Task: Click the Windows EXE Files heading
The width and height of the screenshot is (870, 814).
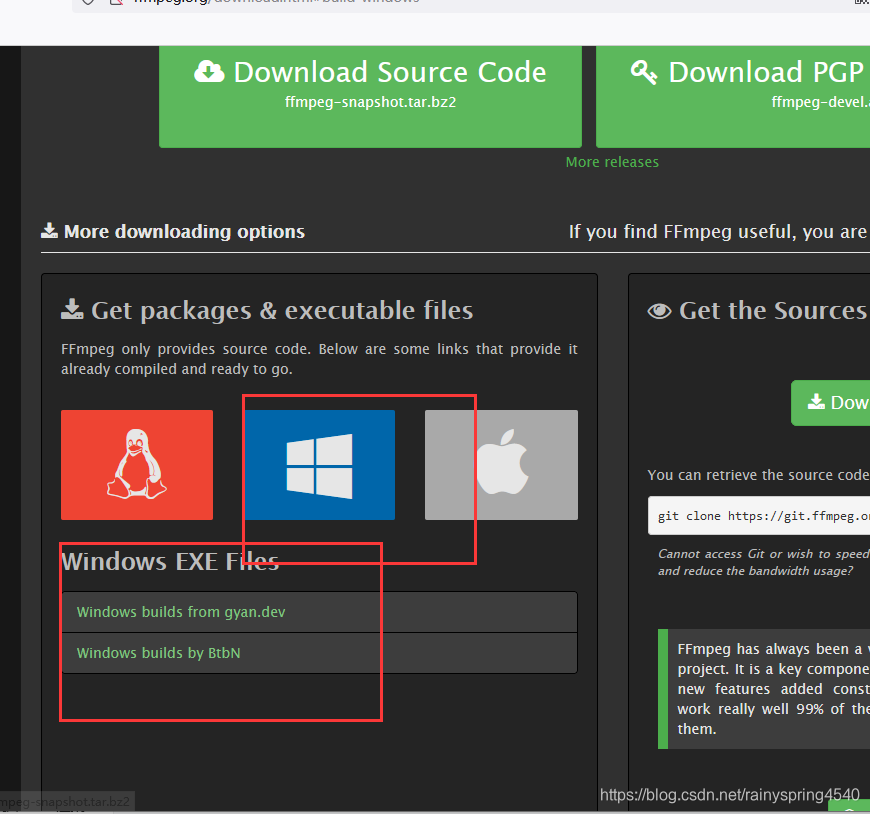Action: (170, 562)
